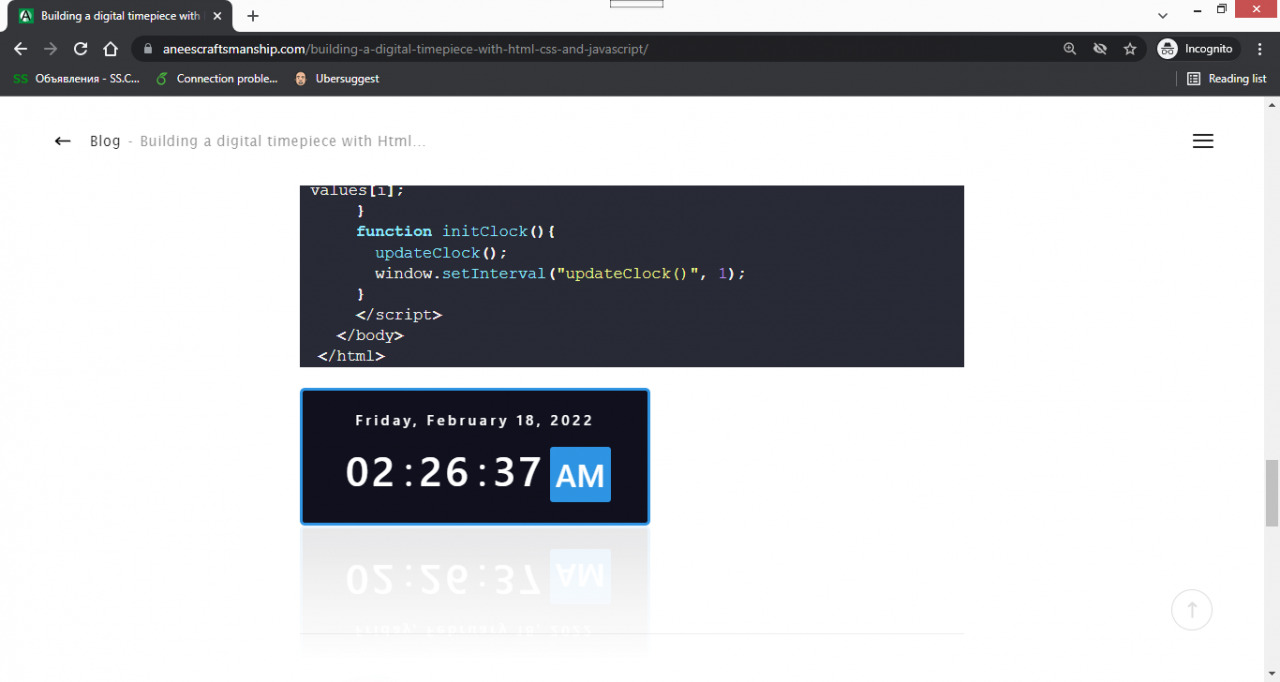The height and width of the screenshot is (682, 1280).
Task: Click the scroll-to-top circular button
Action: coord(1192,610)
